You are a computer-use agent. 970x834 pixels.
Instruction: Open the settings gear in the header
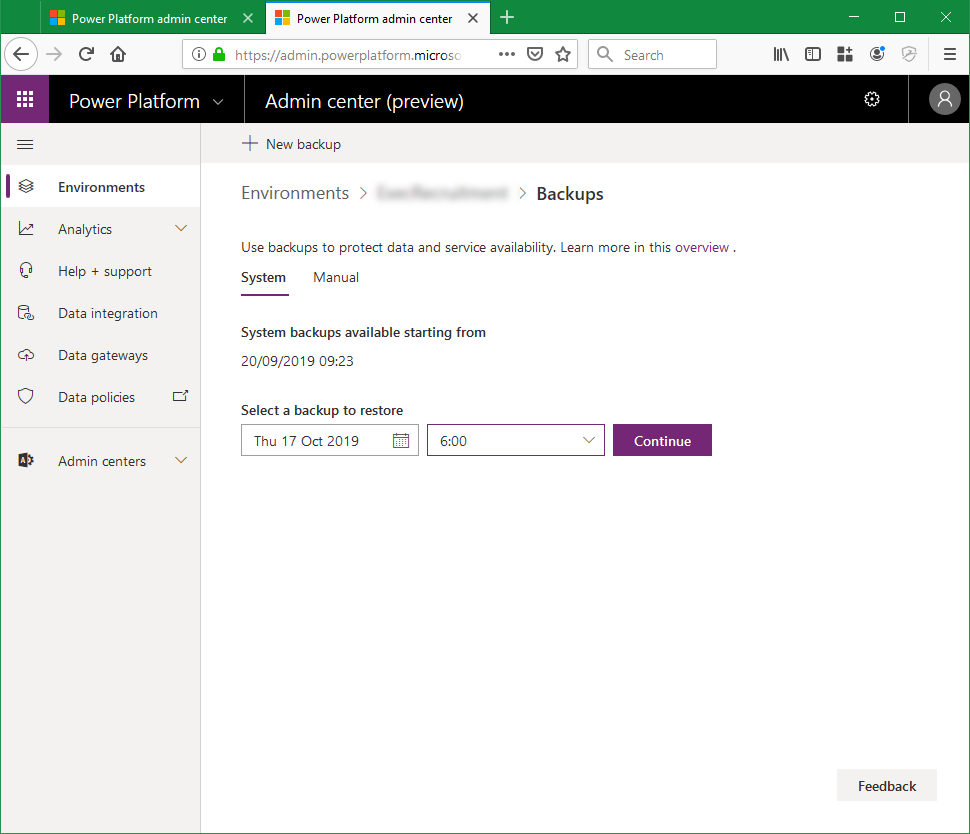pos(871,99)
